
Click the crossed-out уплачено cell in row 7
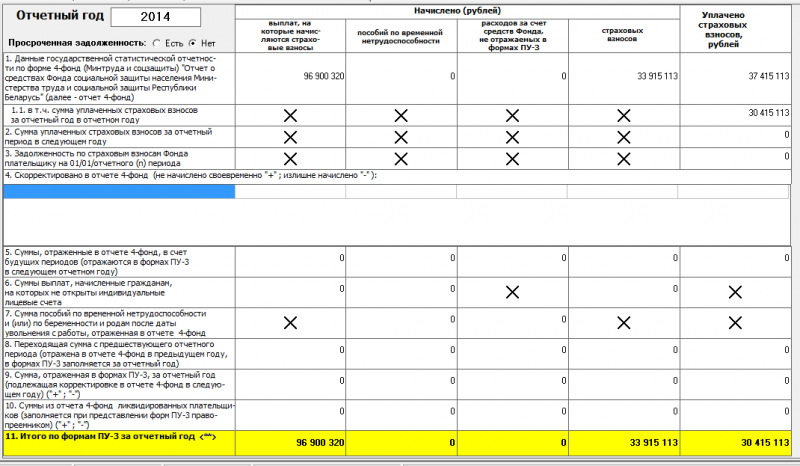pos(735,322)
